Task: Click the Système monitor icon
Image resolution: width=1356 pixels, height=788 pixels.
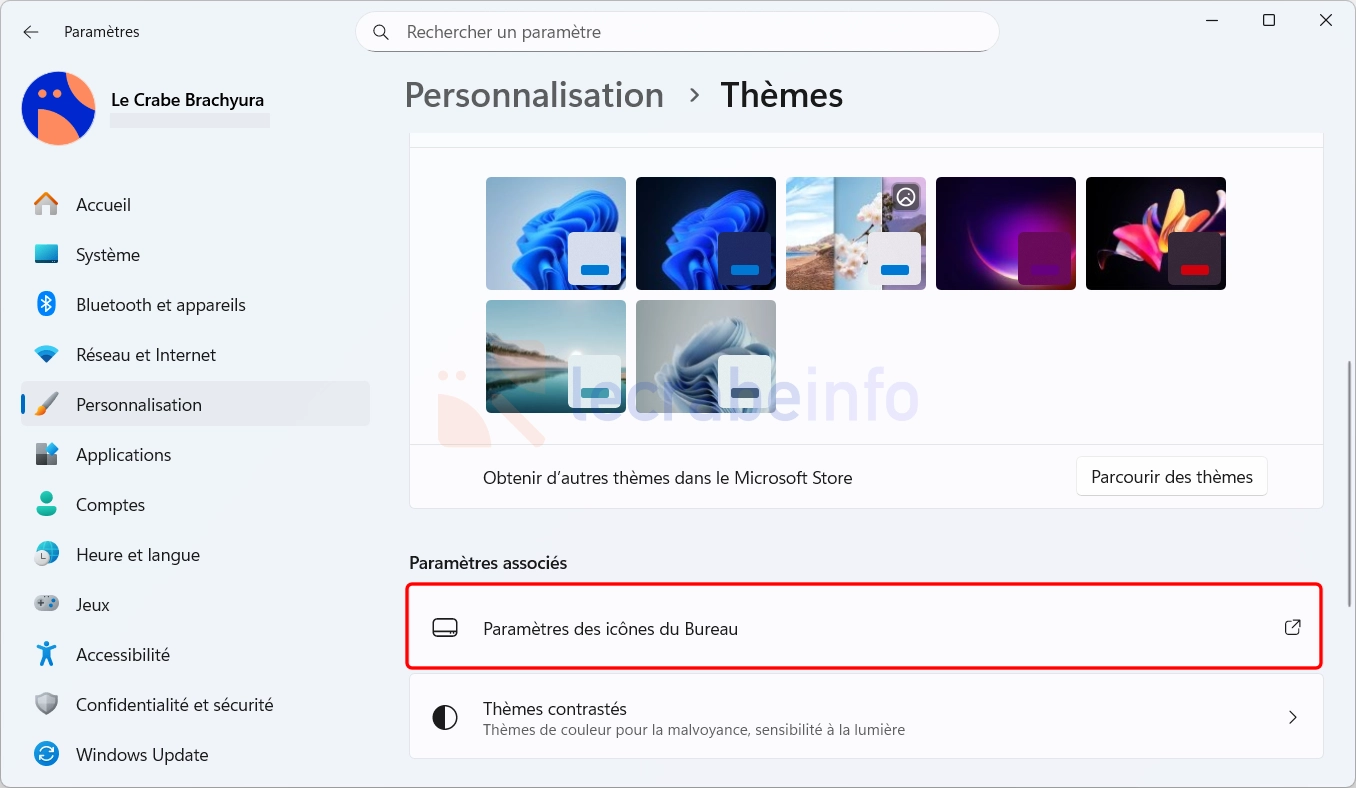Action: coord(46,254)
